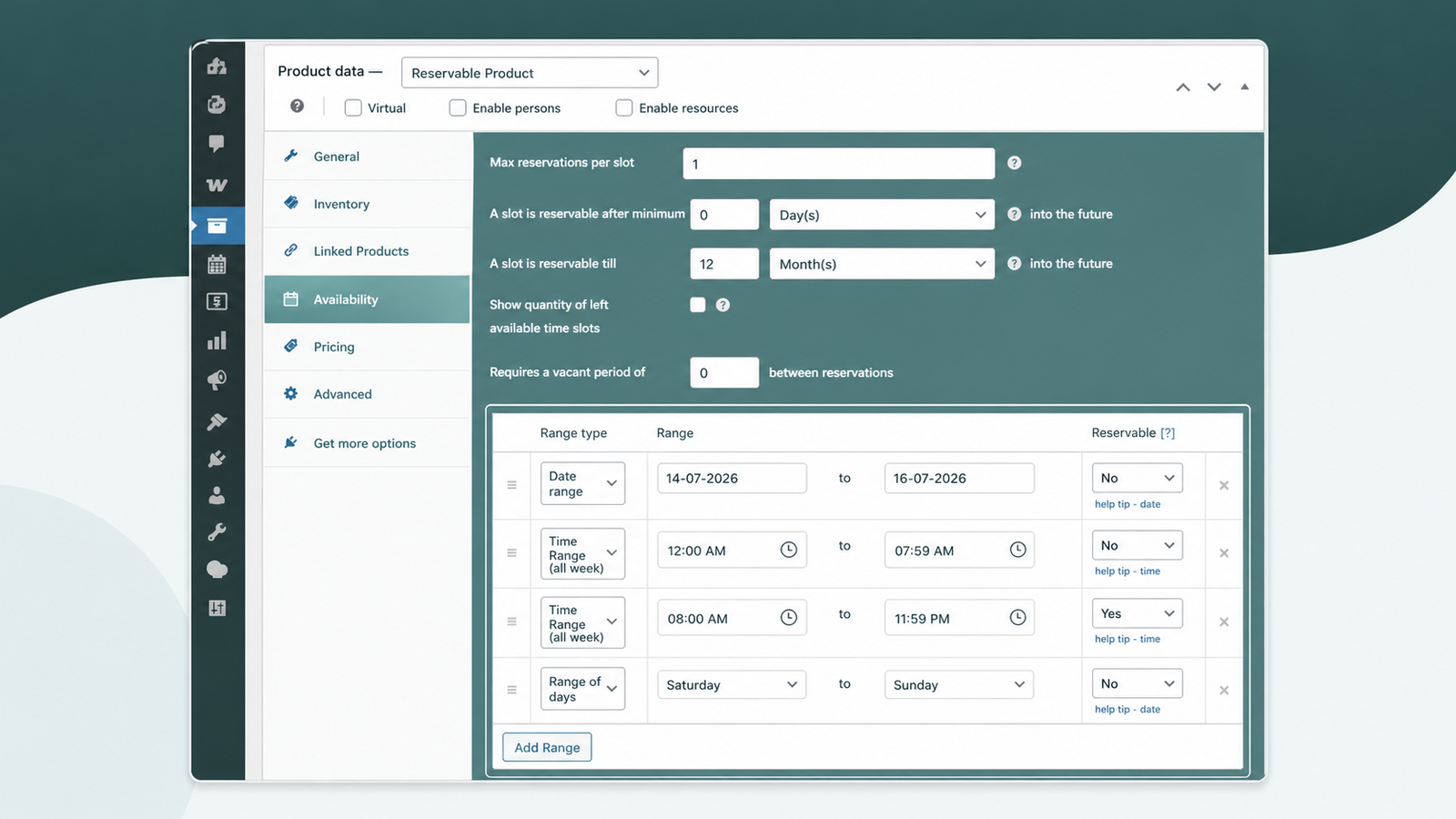This screenshot has height=819, width=1456.
Task: Click the Add Range button
Action: [x=547, y=747]
